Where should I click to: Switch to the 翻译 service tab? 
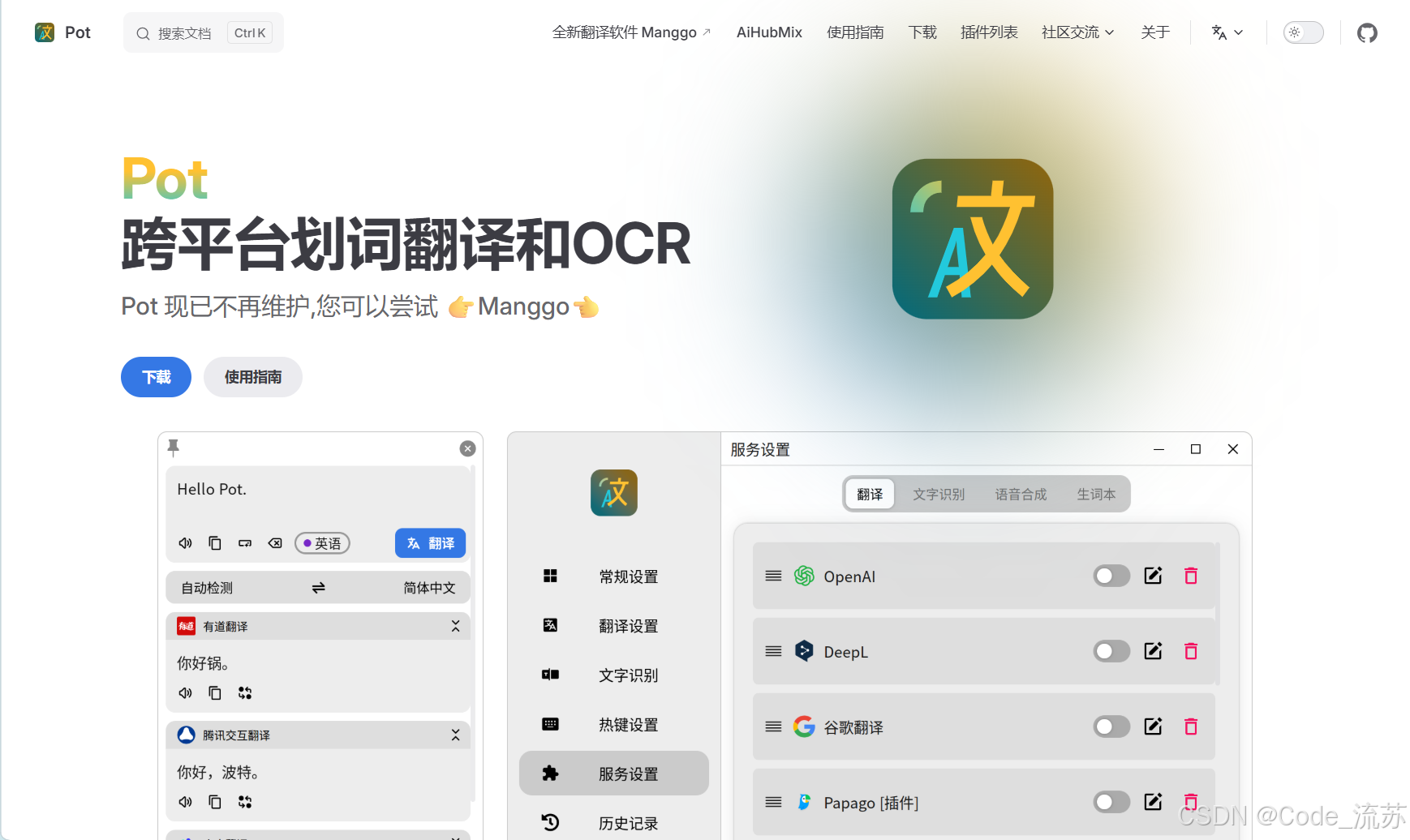tap(870, 494)
